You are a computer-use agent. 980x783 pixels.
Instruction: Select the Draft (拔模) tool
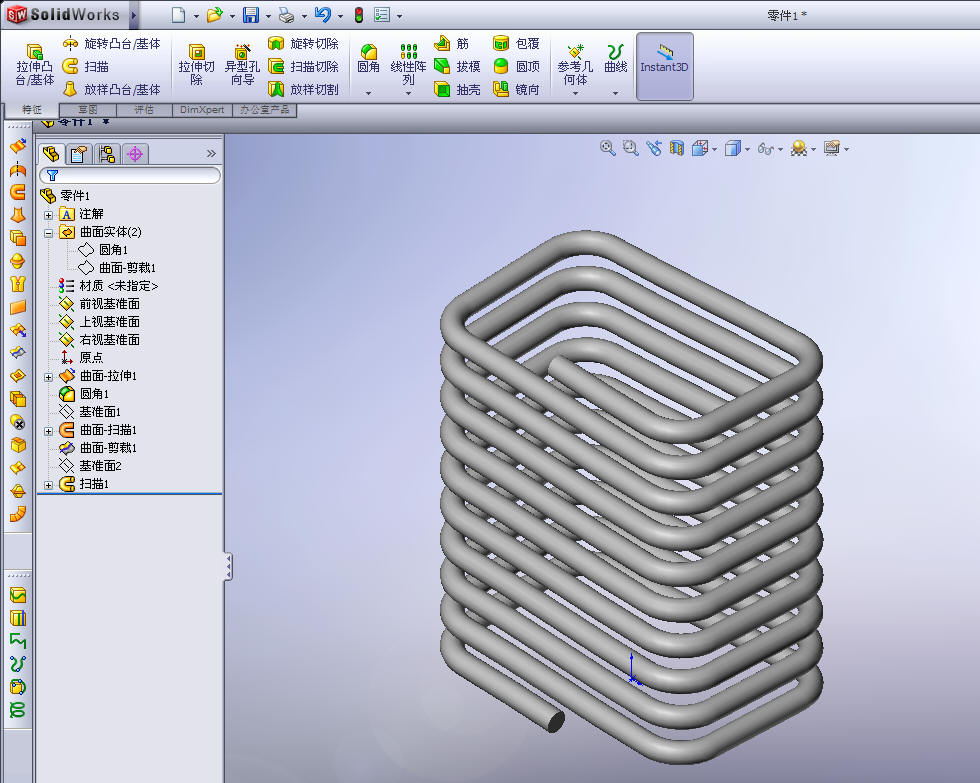click(x=457, y=66)
